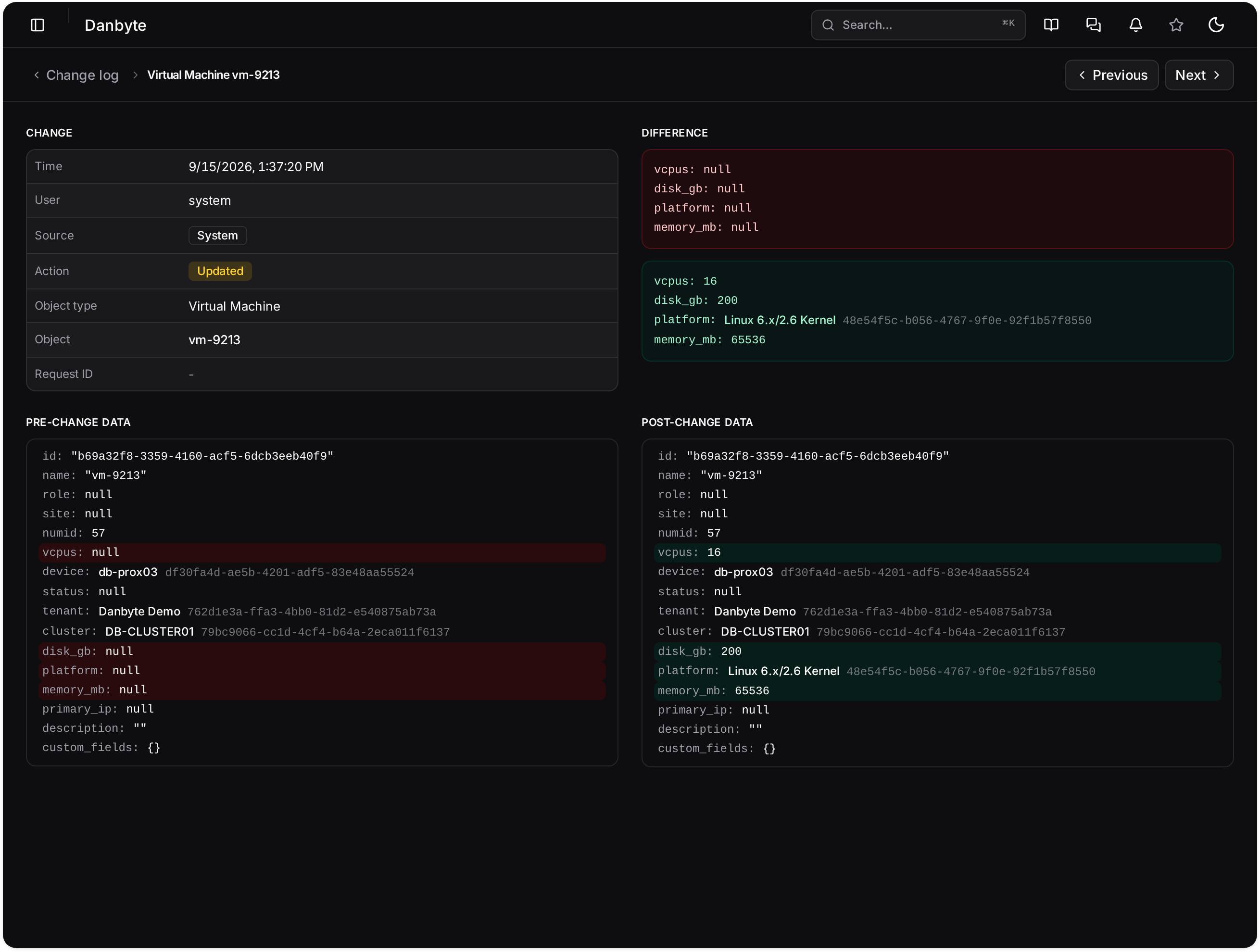Click the time value 9/15/2026, 1:37:20 PM
Screen dimensions: 1260x952
256,167
